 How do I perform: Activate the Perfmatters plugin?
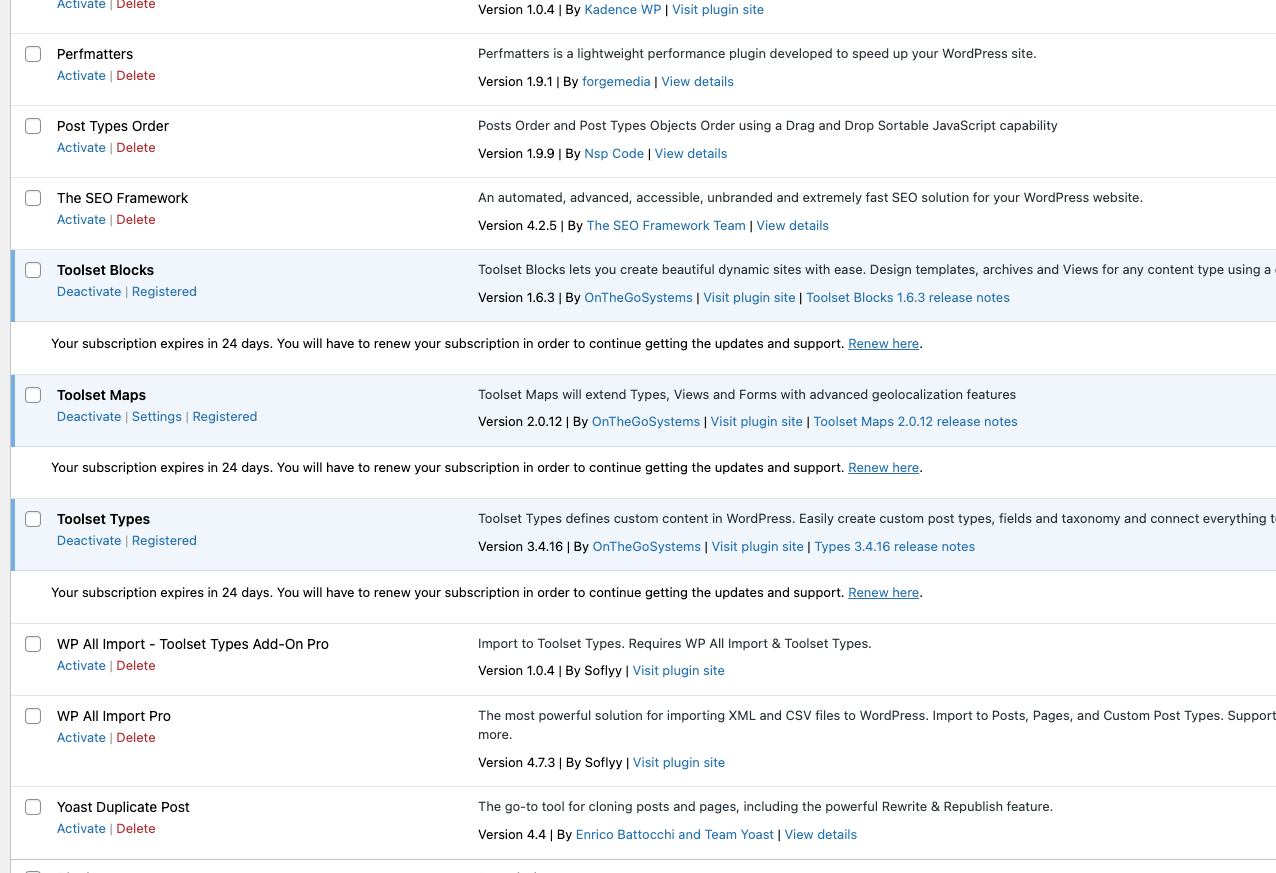tap(81, 76)
